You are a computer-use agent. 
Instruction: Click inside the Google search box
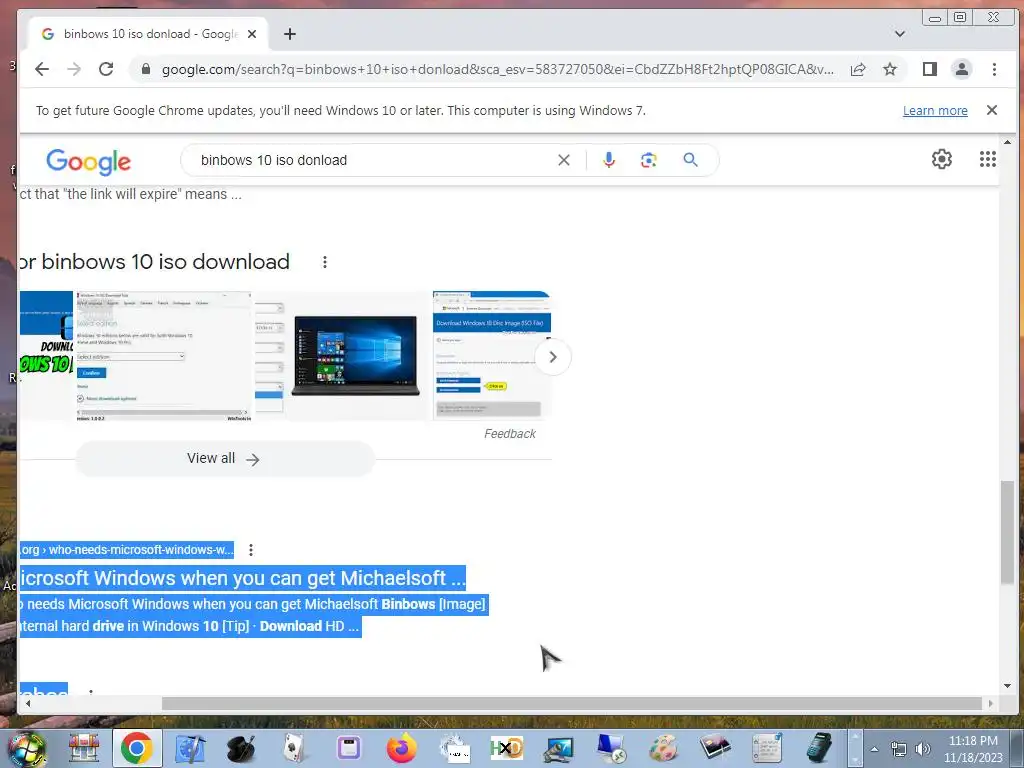pos(372,160)
